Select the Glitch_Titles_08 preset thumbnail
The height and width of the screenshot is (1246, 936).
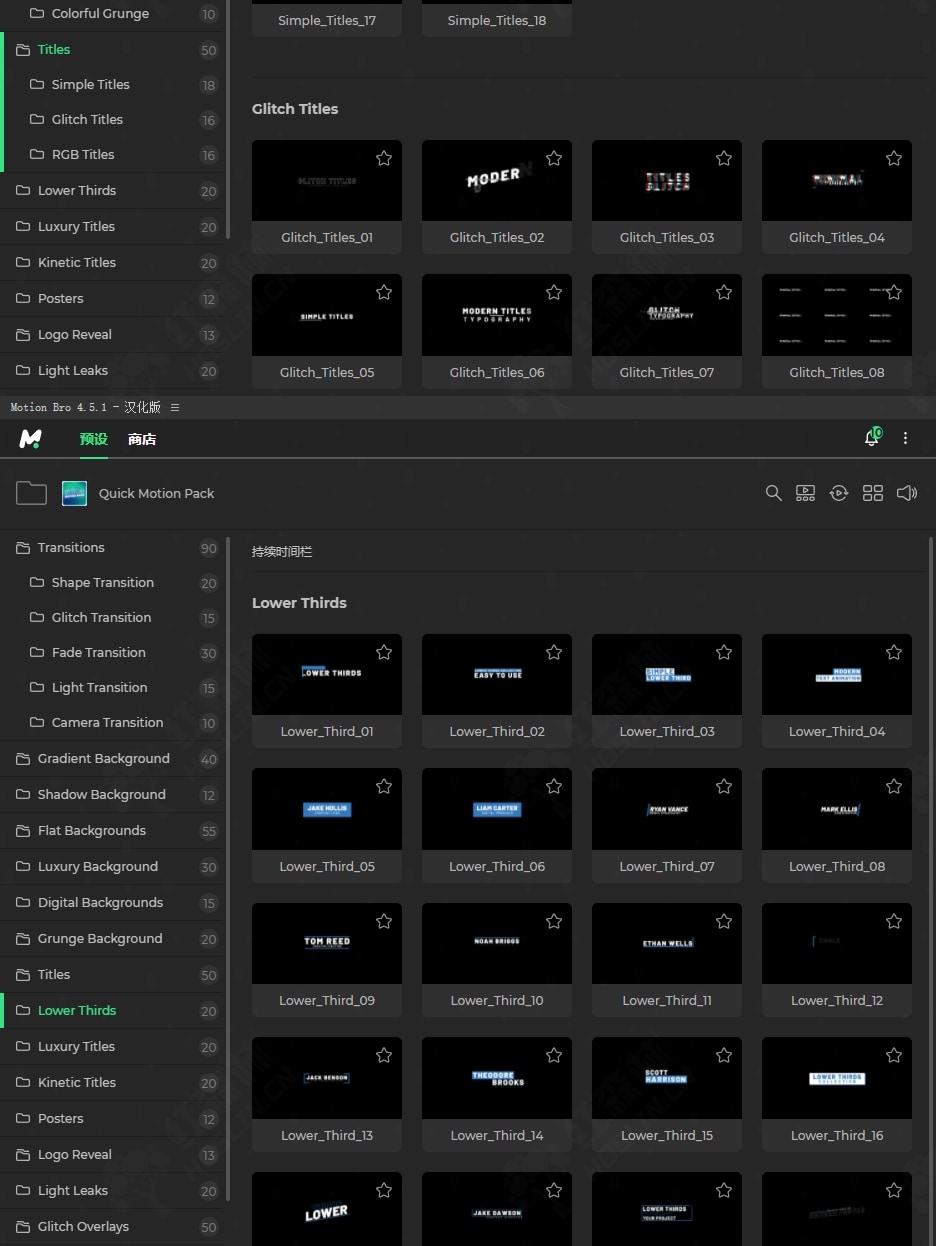(837, 315)
